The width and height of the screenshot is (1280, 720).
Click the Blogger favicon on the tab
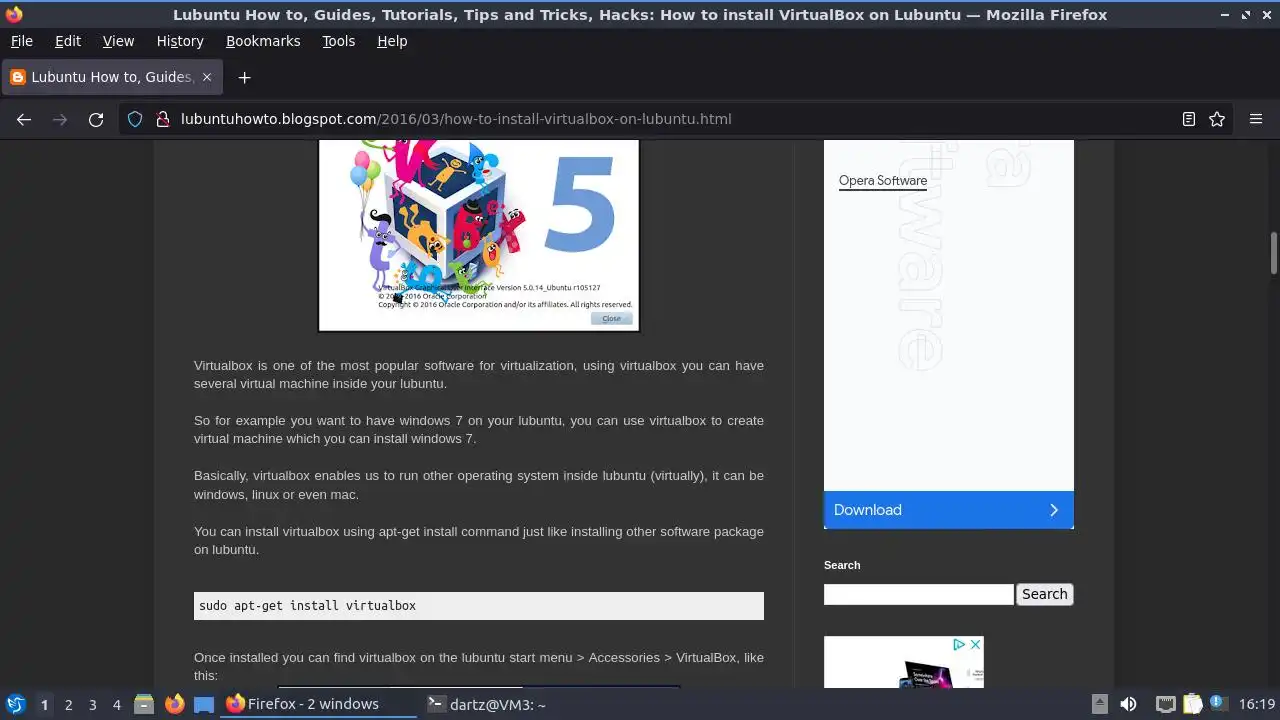(x=18, y=77)
